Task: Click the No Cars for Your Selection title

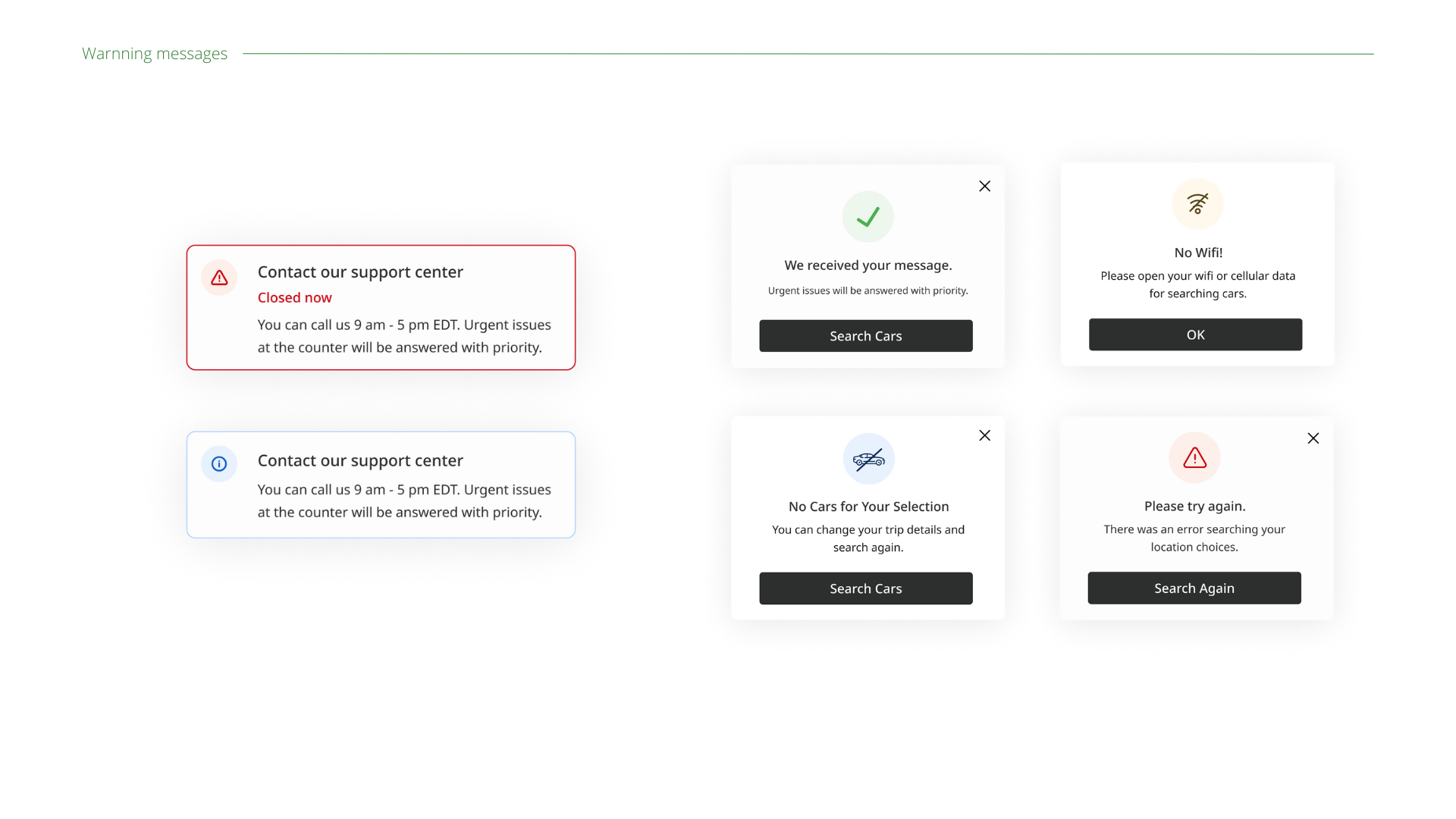Action: tap(868, 507)
